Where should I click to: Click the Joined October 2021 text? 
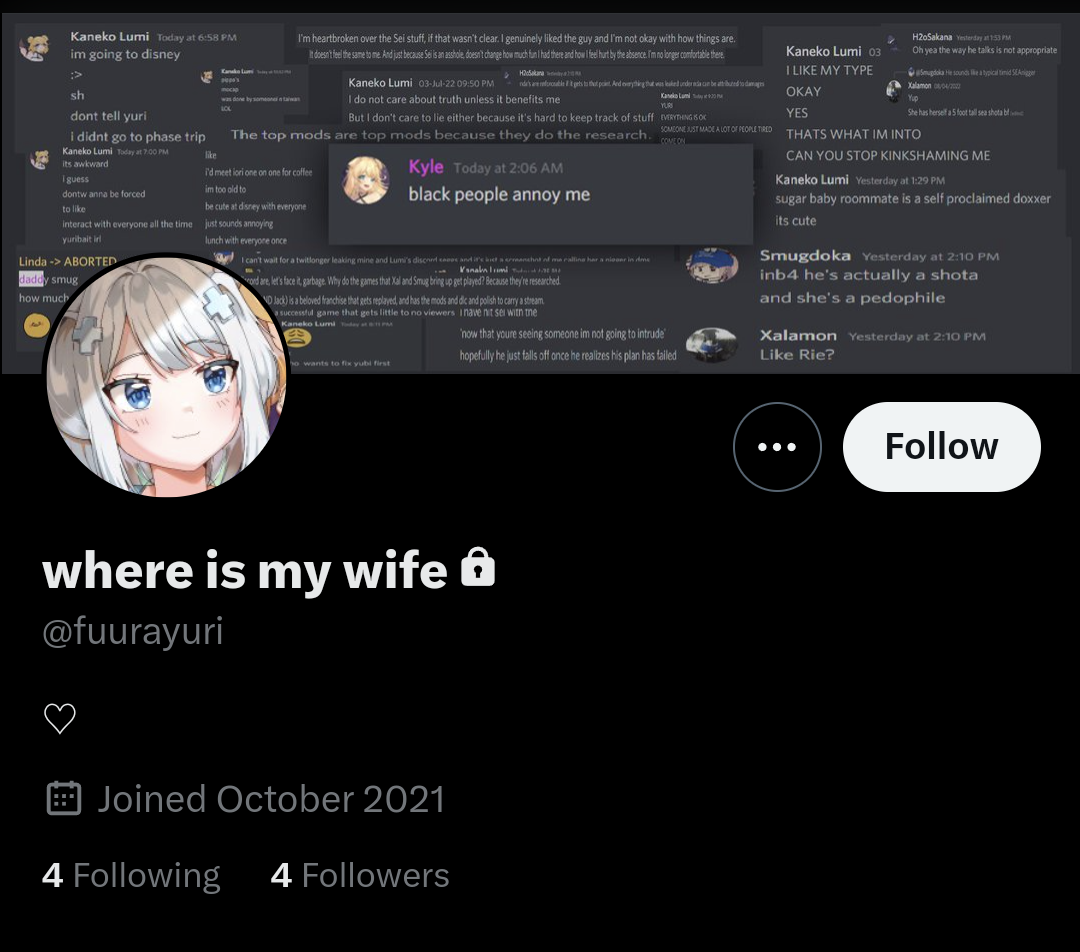point(271,799)
